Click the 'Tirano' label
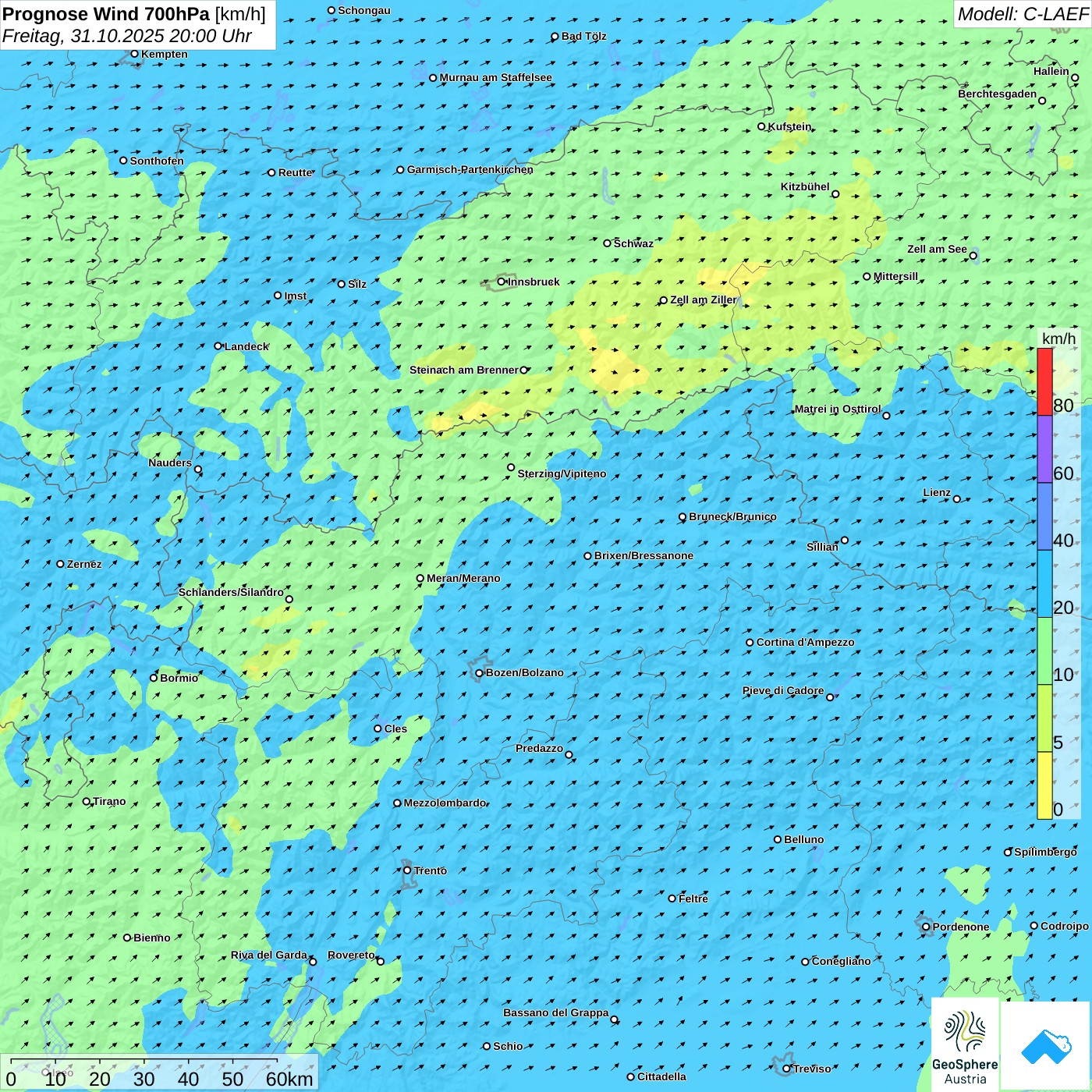Viewport: 1092px width, 1092px height. (x=109, y=802)
